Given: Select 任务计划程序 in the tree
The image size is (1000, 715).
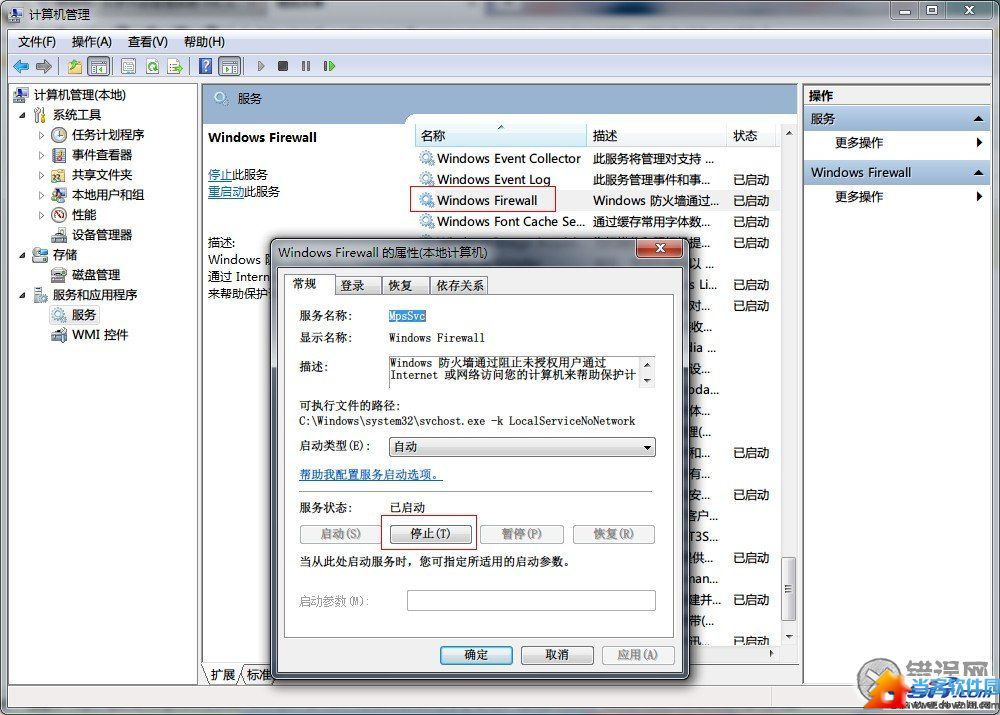Looking at the screenshot, I should point(108,135).
